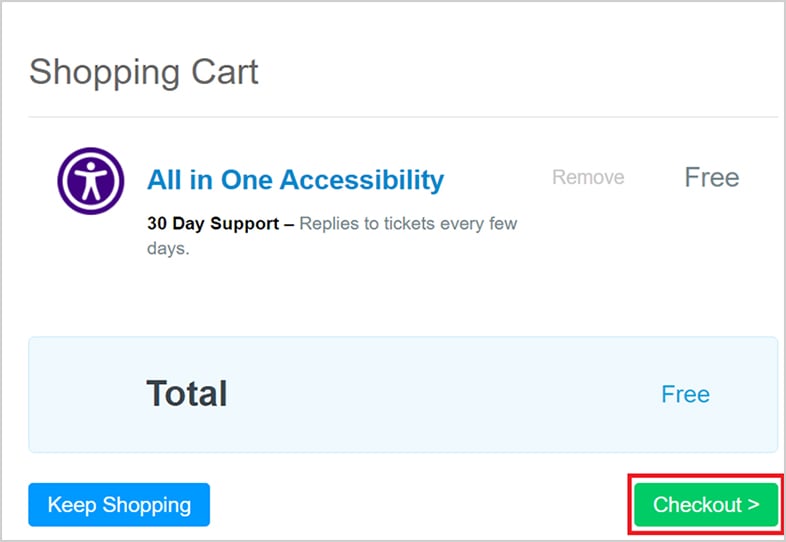Click the word Shopping in blue button
Image resolution: width=786 pixels, height=542 pixels.
point(147,505)
